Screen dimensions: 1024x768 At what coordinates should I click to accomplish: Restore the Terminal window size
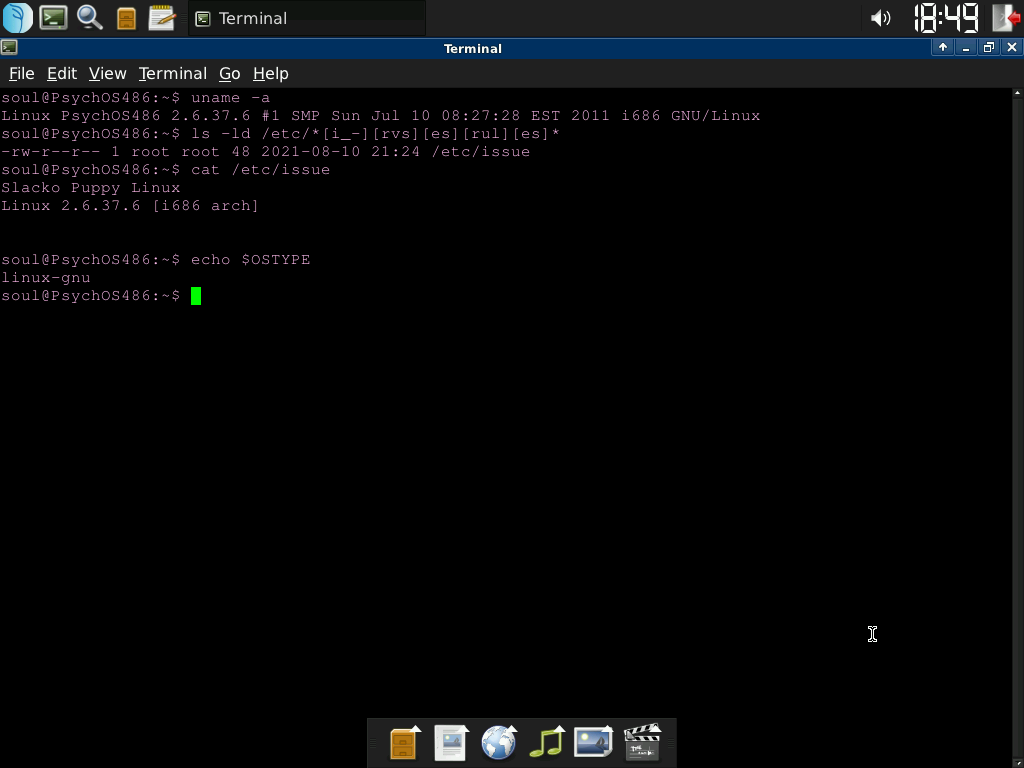pos(989,47)
